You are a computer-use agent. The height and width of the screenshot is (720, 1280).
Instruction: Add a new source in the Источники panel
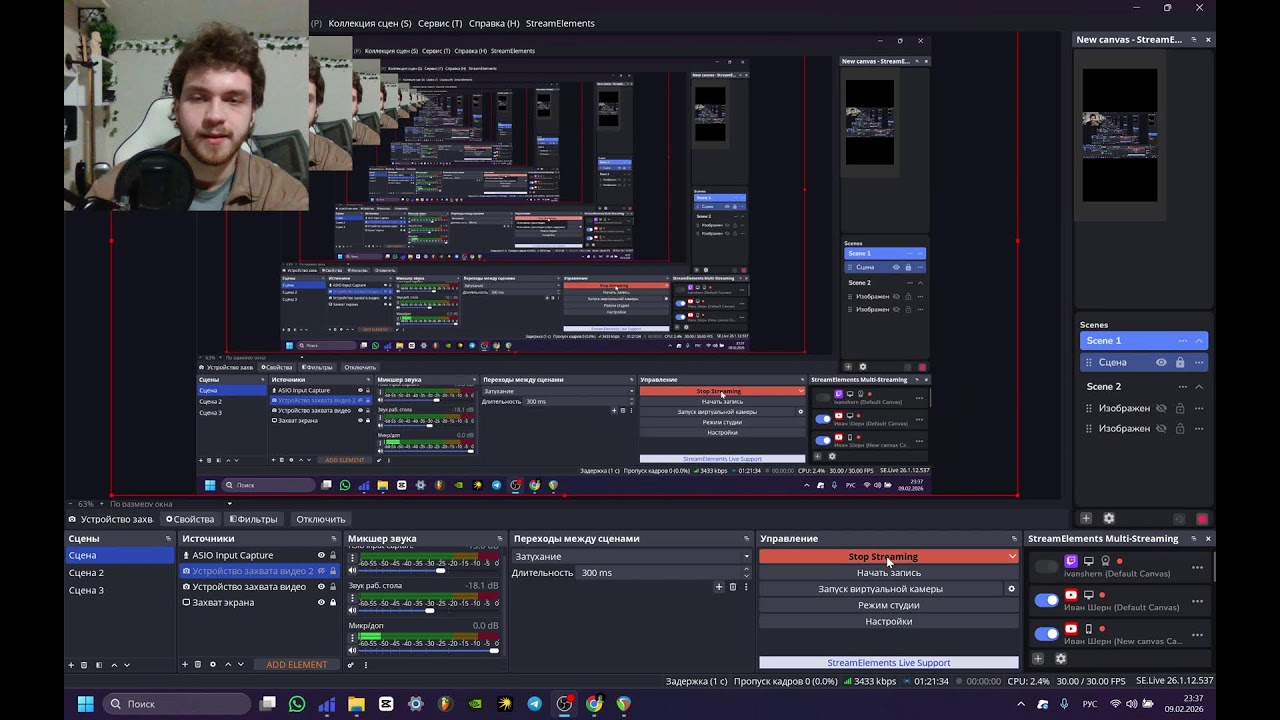click(185, 665)
